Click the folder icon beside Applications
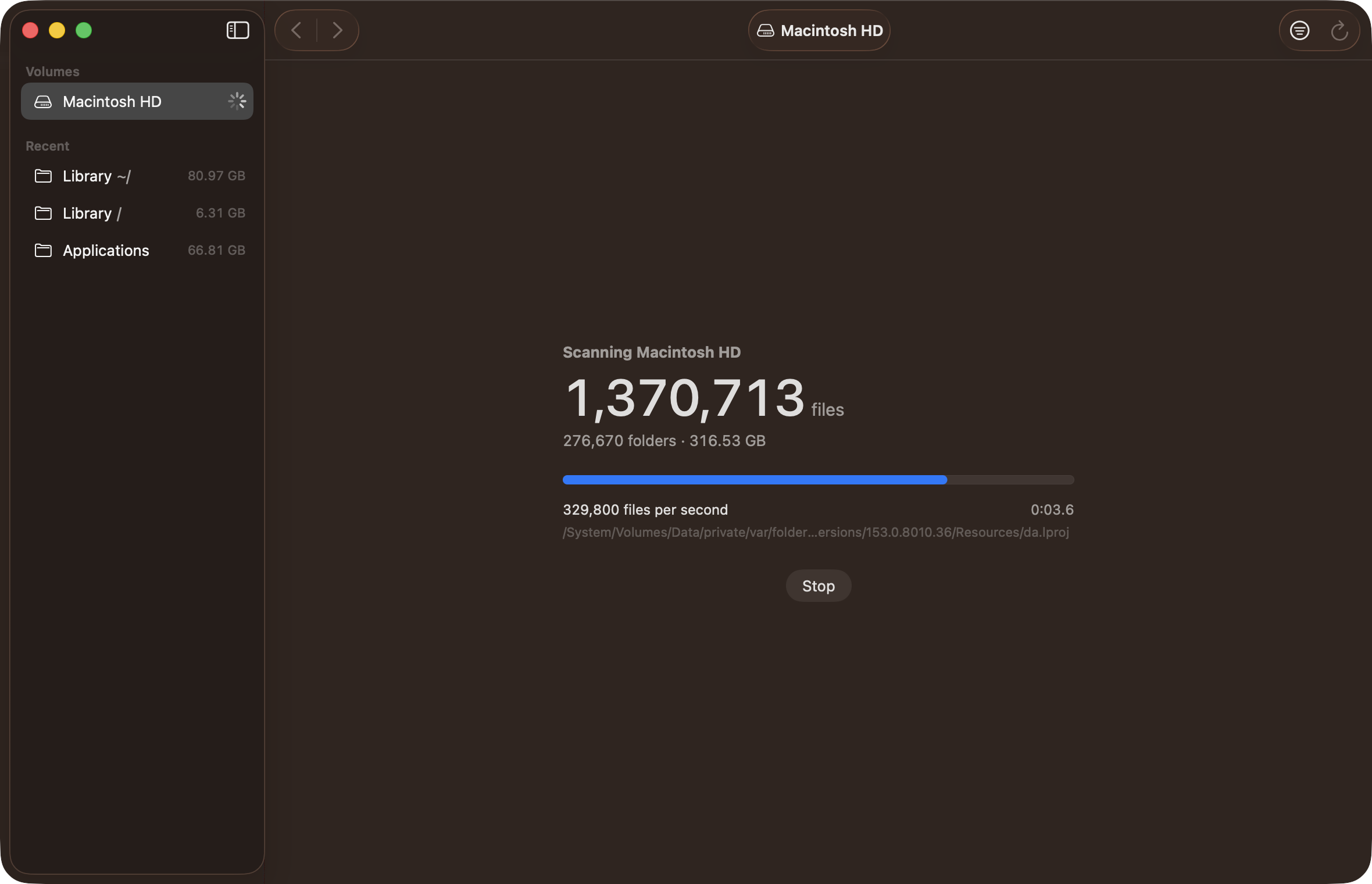This screenshot has height=884, width=1372. [x=43, y=250]
